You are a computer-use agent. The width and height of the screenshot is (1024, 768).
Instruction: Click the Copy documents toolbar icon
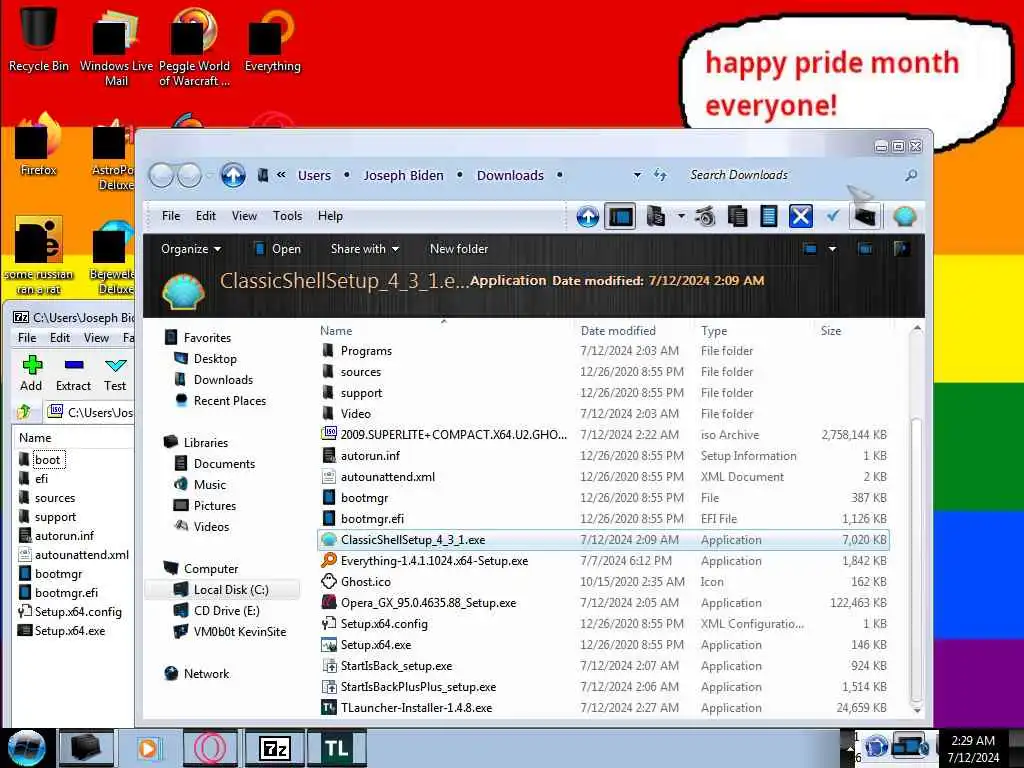pos(737,216)
